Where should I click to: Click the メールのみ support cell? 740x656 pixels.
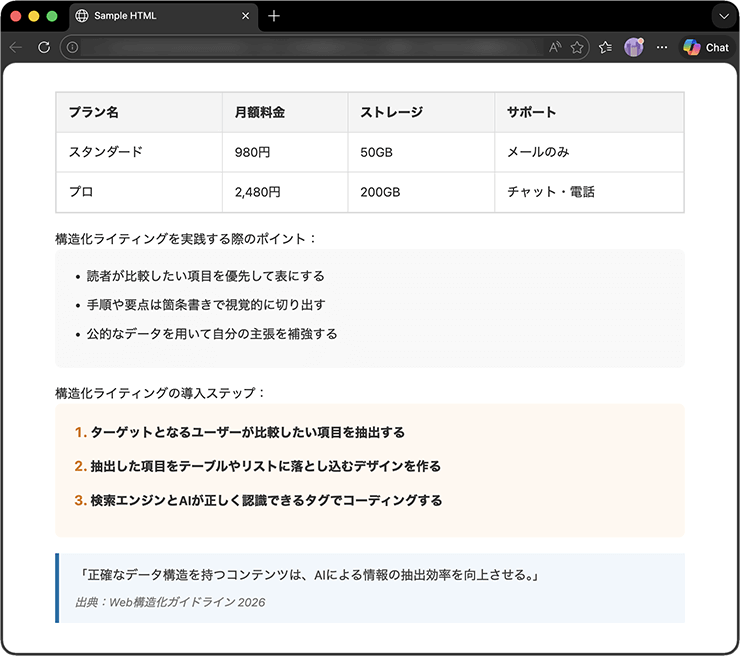pos(589,152)
